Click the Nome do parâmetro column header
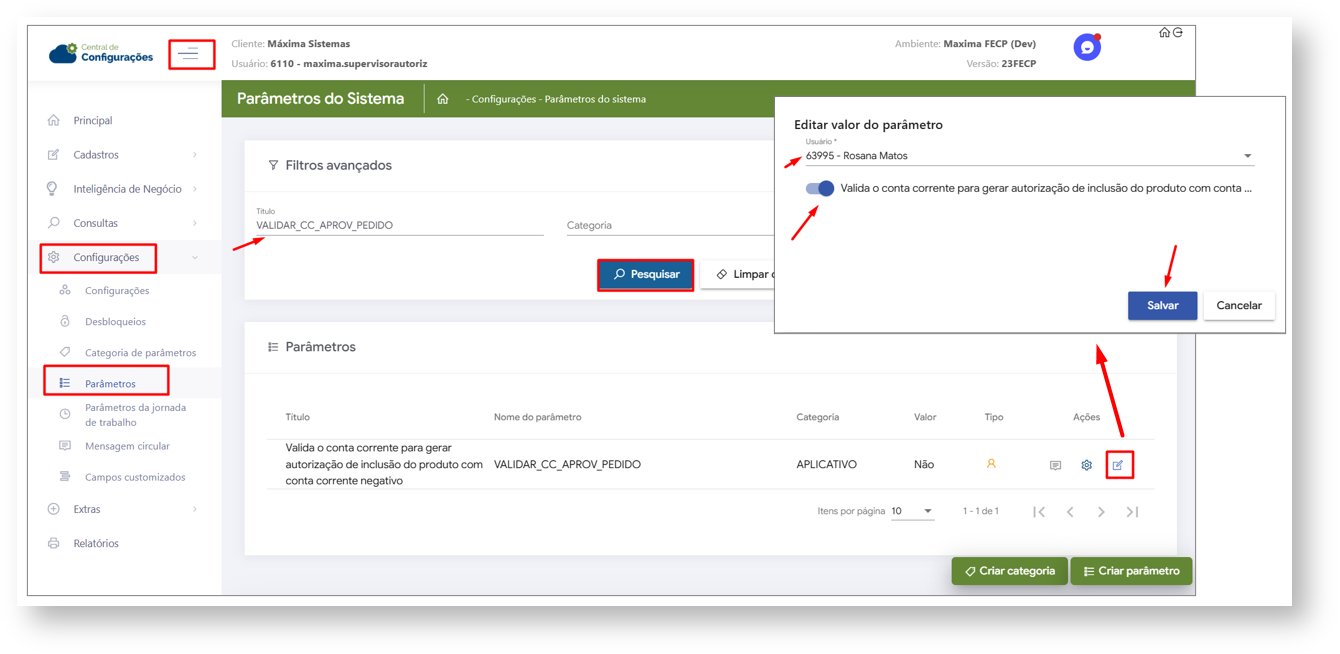1340x654 pixels. click(x=537, y=417)
